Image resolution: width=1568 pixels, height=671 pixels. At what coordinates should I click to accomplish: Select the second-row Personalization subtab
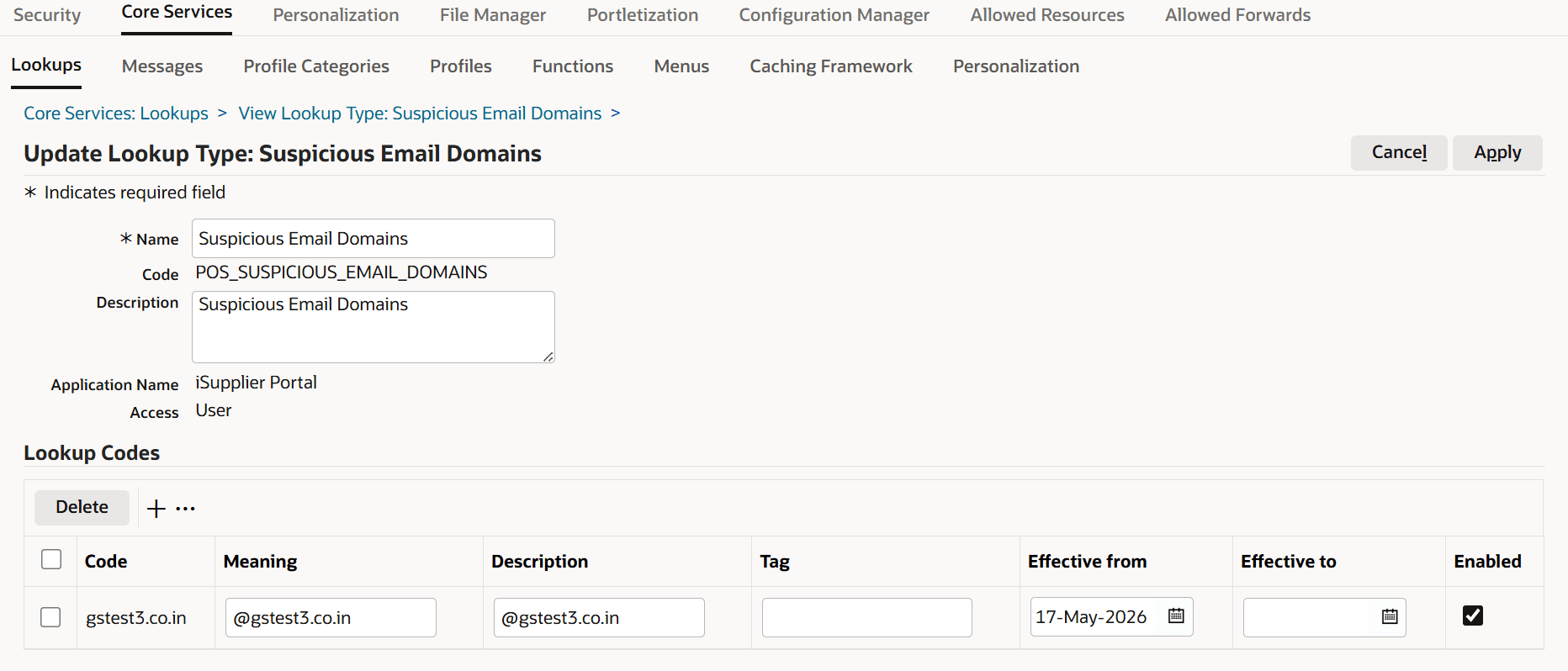(1016, 66)
